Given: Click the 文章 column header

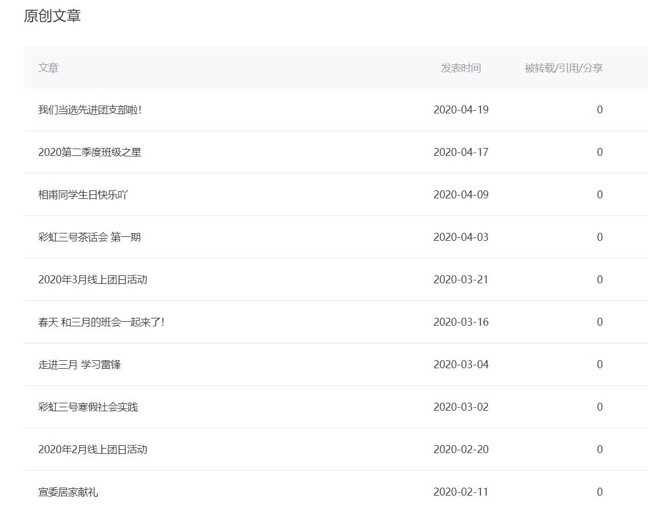Looking at the screenshot, I should tap(48, 68).
